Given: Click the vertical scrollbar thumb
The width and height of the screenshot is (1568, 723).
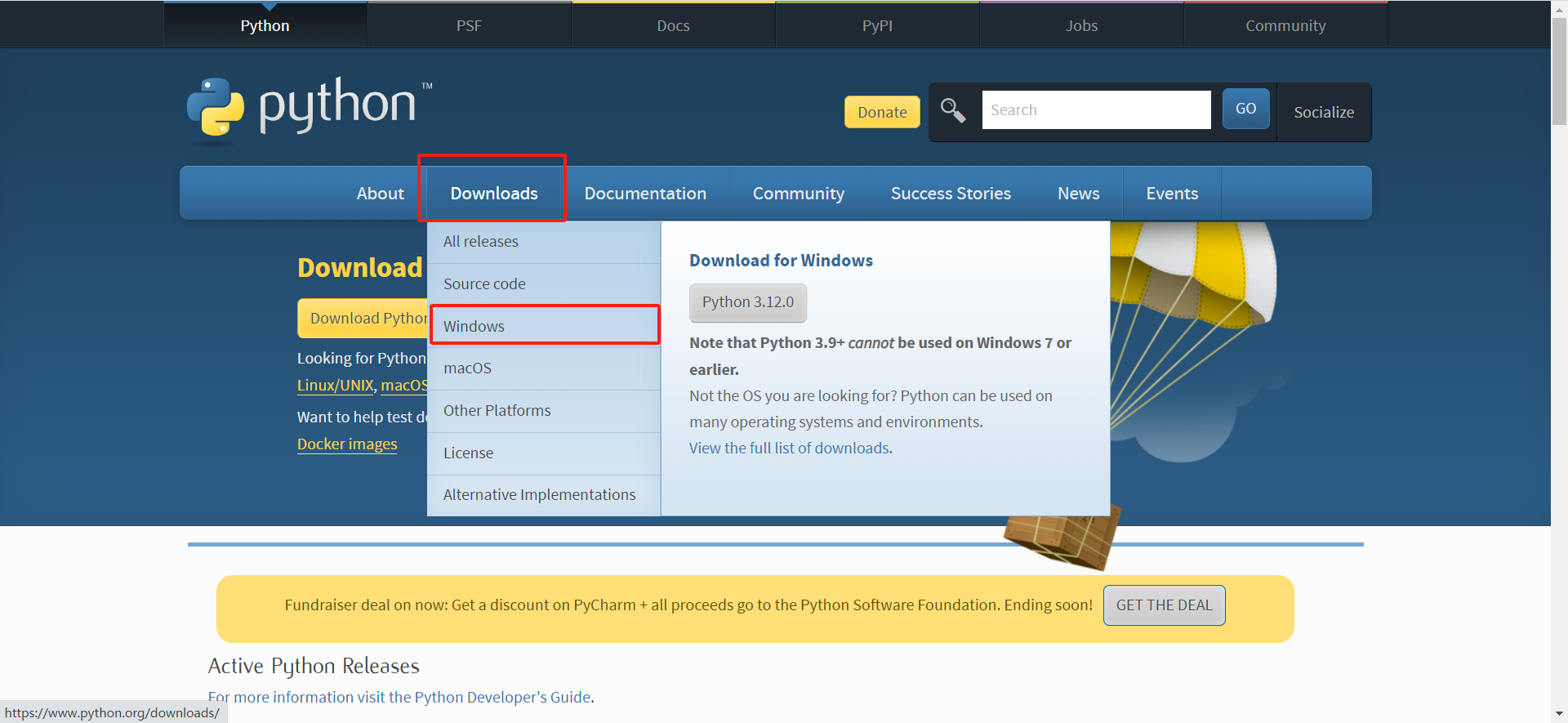Looking at the screenshot, I should pyautogui.click(x=1560, y=72).
